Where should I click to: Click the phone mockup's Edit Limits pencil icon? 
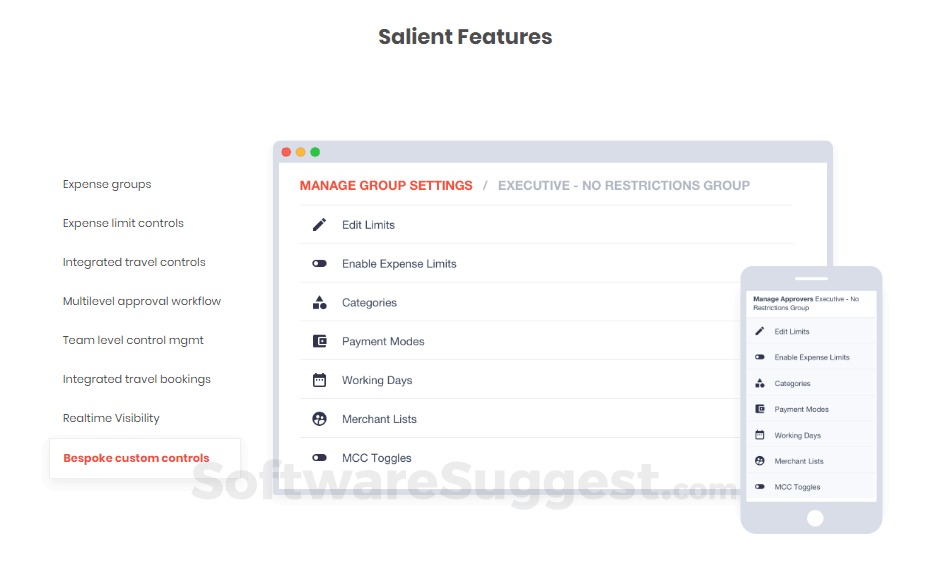(x=760, y=331)
